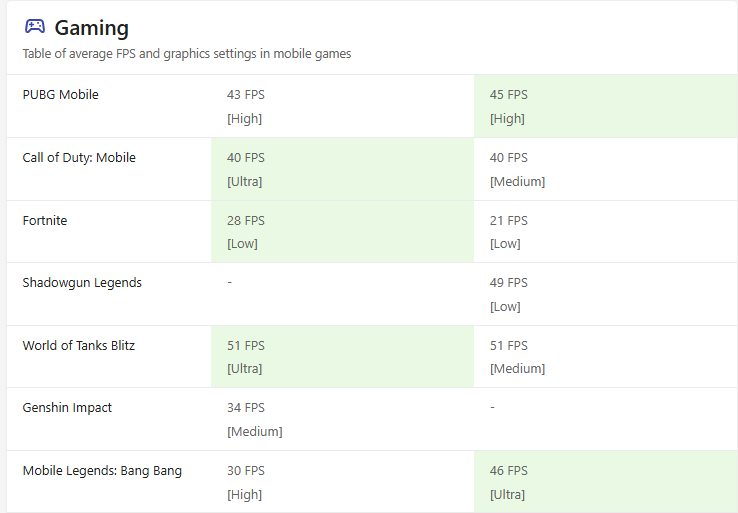The image size is (738, 513).
Task: Click the 34 FPS Medium Genshin value
Action: tap(255, 419)
